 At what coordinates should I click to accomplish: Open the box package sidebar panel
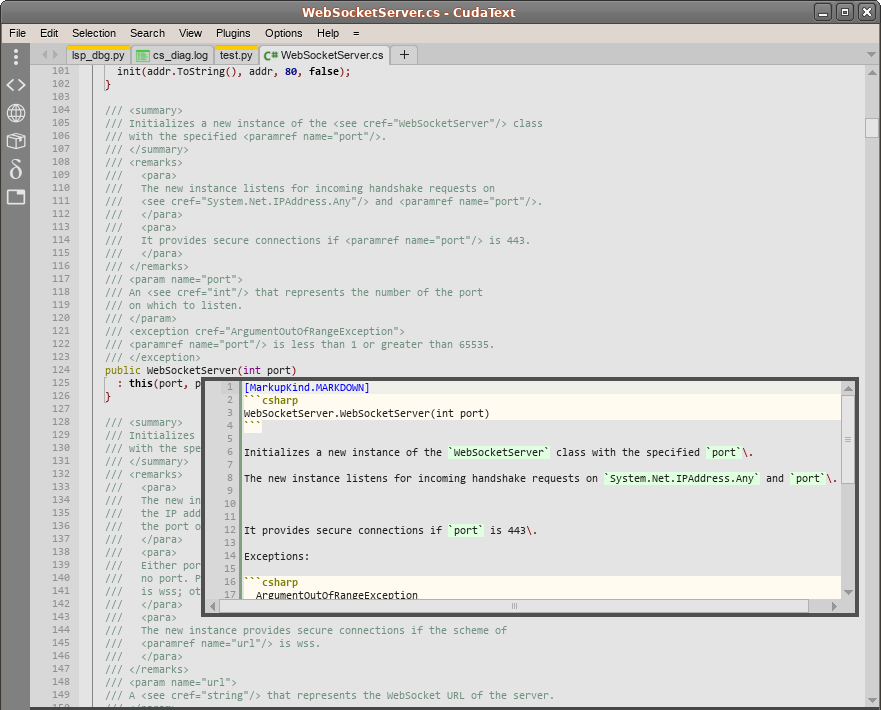coord(16,140)
